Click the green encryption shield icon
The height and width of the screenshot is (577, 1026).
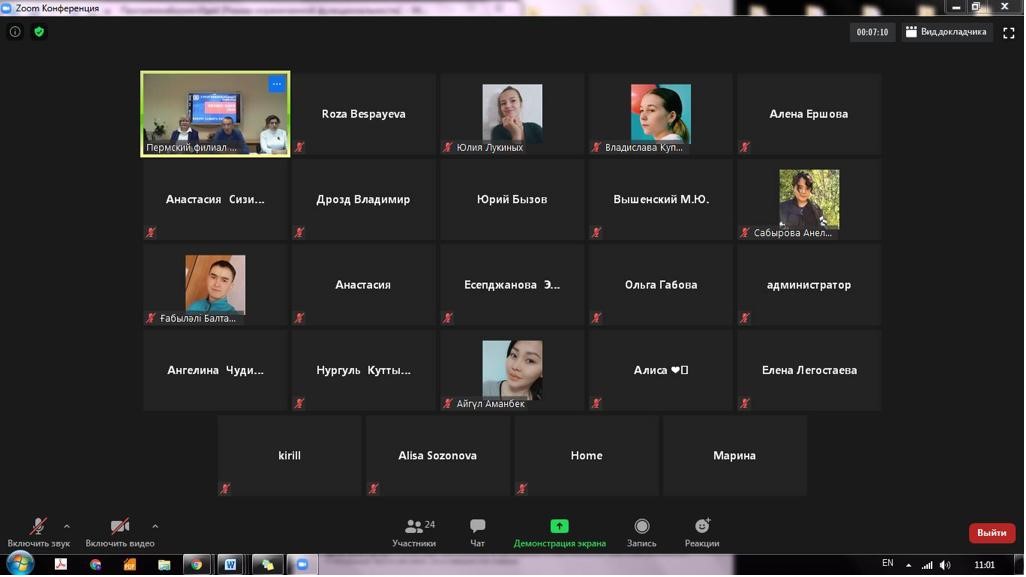coord(39,32)
